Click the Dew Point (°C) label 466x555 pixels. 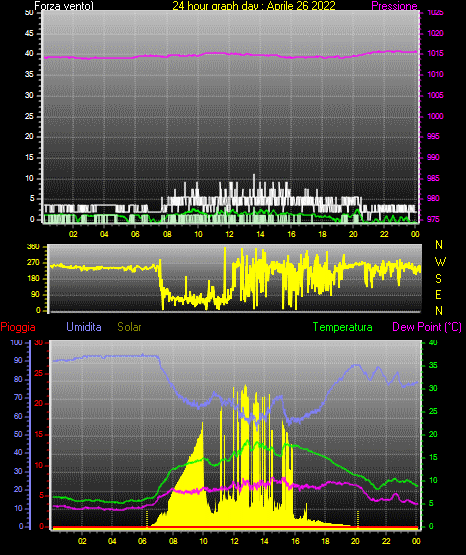pos(427,327)
